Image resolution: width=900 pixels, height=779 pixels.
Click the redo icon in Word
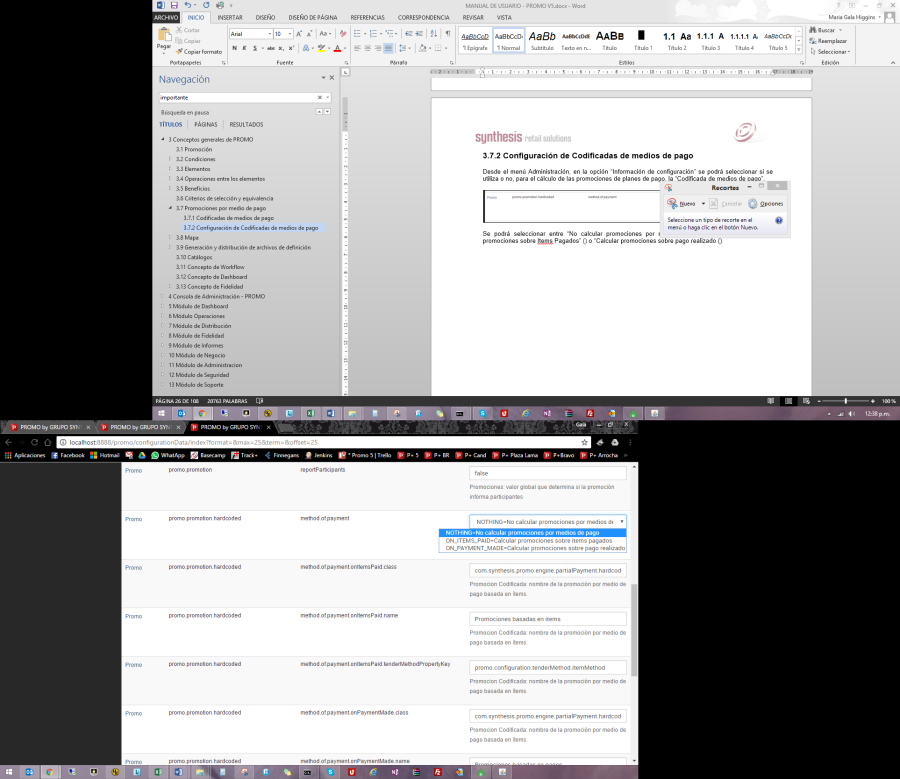[x=206, y=5]
